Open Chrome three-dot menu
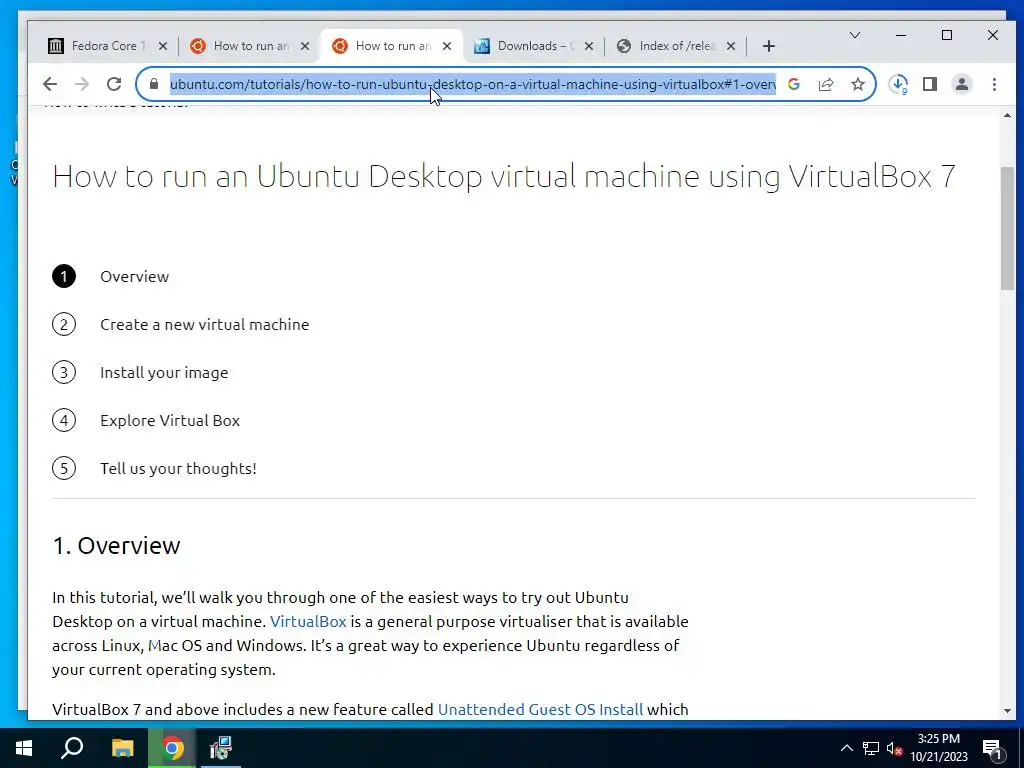This screenshot has width=1024, height=768. (x=994, y=84)
